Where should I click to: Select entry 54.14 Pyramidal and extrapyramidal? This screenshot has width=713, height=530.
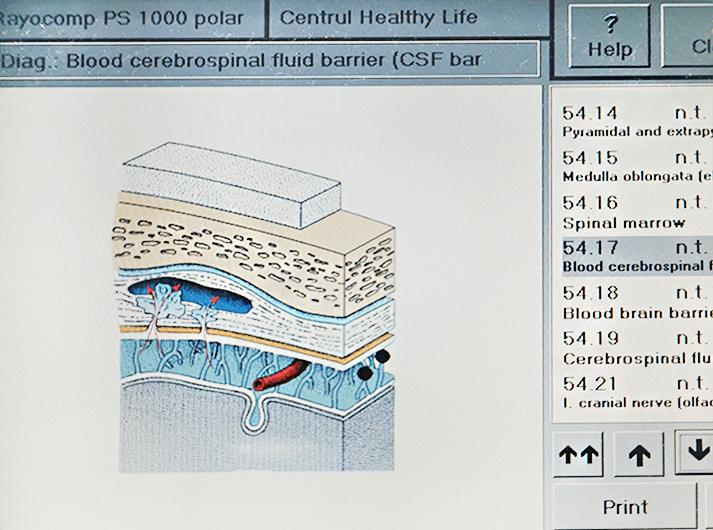pyautogui.click(x=636, y=121)
